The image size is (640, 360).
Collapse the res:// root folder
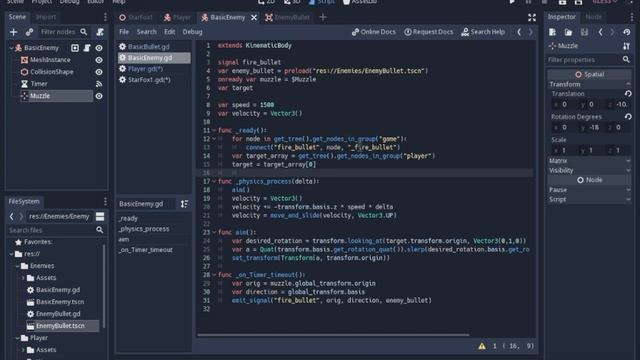click(11, 254)
